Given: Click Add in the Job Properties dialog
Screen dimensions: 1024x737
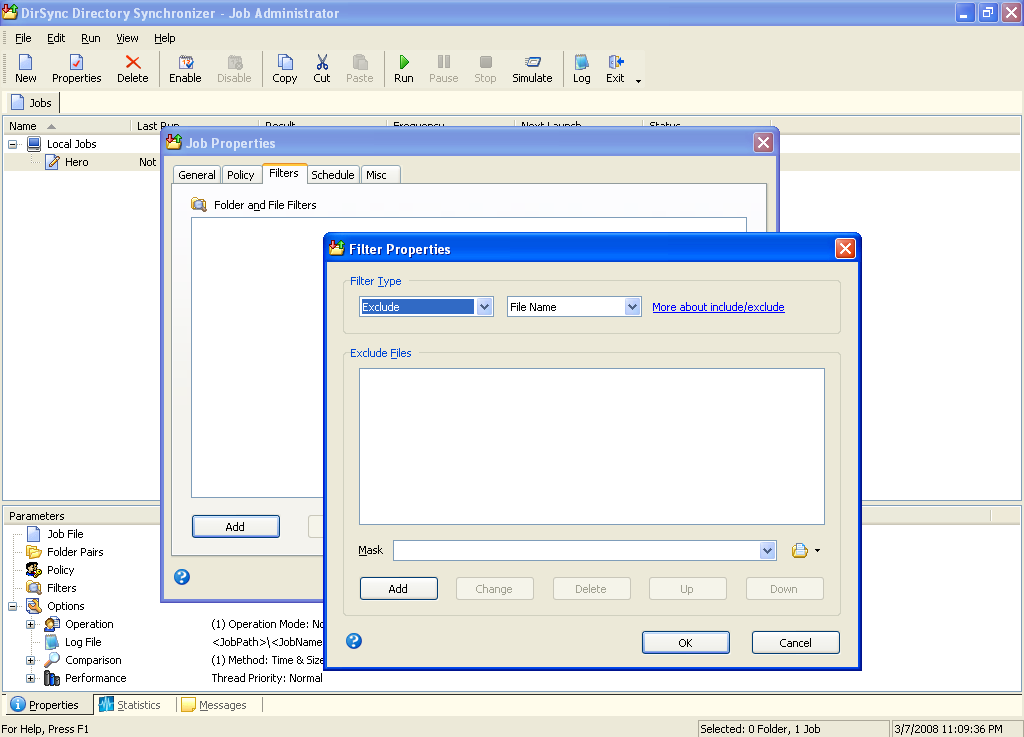Looking at the screenshot, I should 235,527.
